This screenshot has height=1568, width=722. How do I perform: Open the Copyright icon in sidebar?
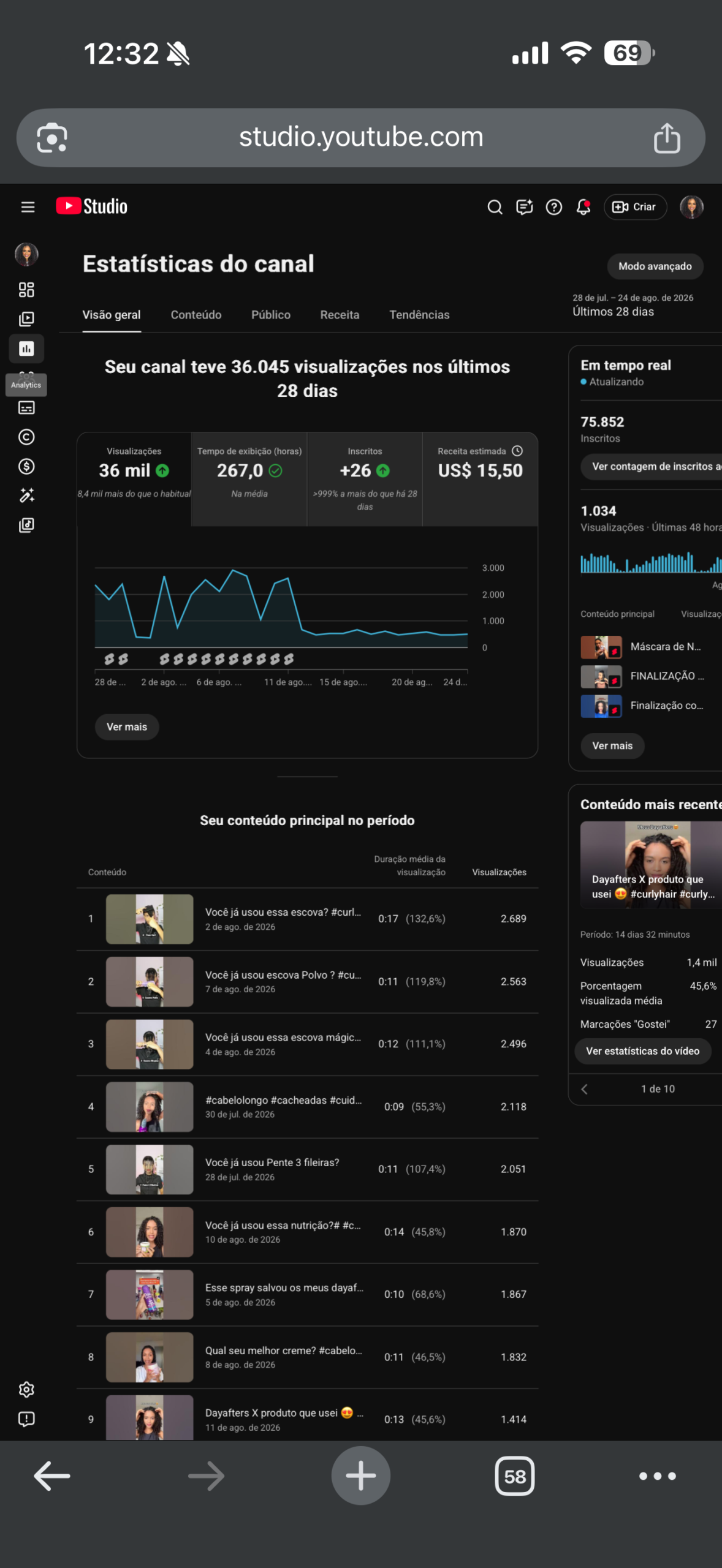(x=26, y=437)
